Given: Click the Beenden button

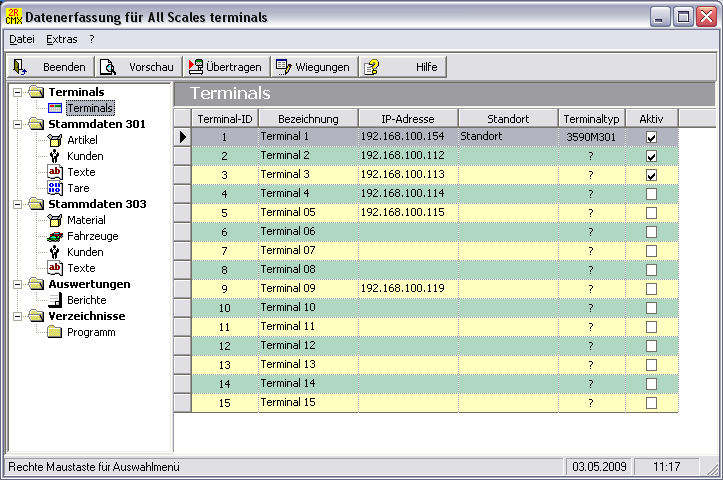Looking at the screenshot, I should point(51,67).
